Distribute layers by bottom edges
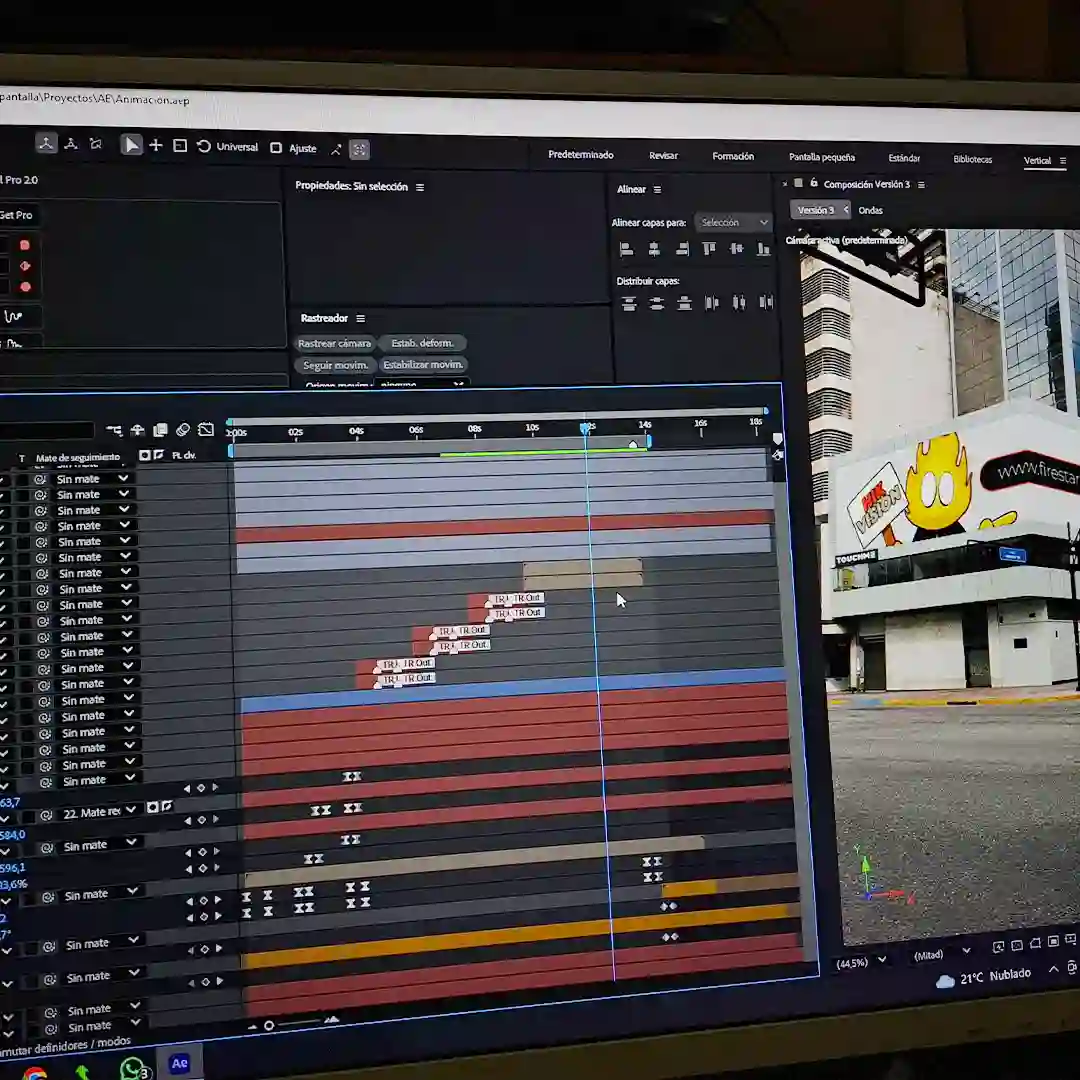Image resolution: width=1080 pixels, height=1080 pixels. coord(684,303)
